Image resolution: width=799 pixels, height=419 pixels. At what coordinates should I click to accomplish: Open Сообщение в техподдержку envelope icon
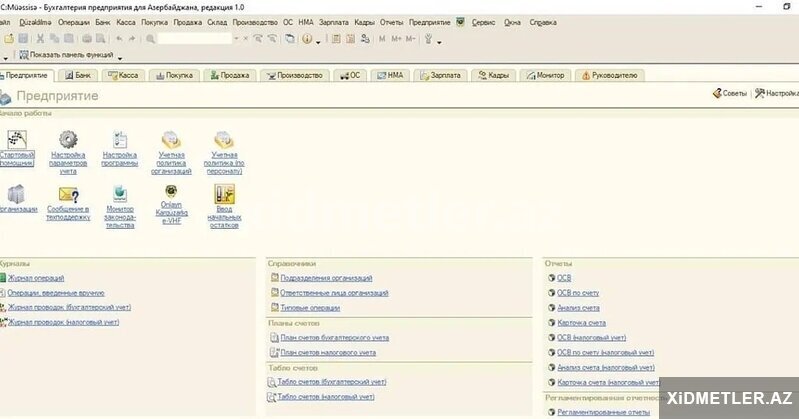point(68,194)
